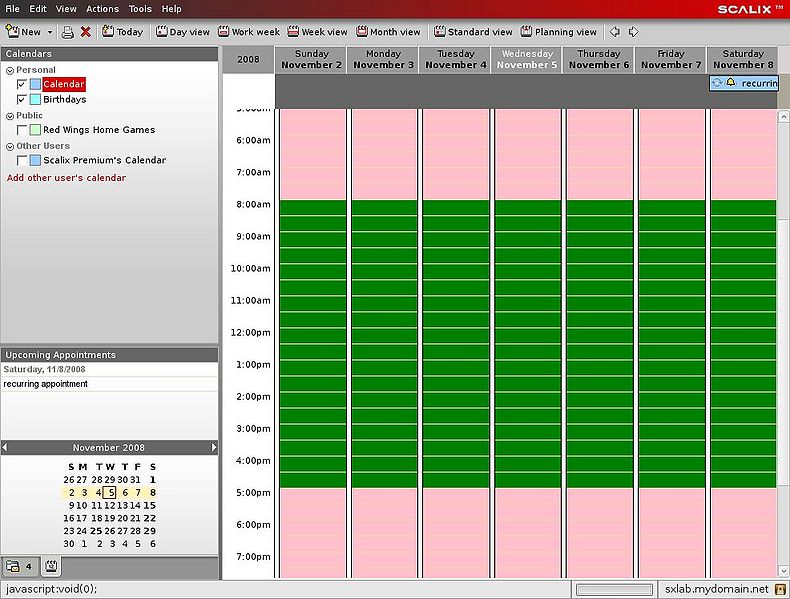Enable the Red Wings Home Games checkbox
Screen dimensions: 790x599
[22, 130]
